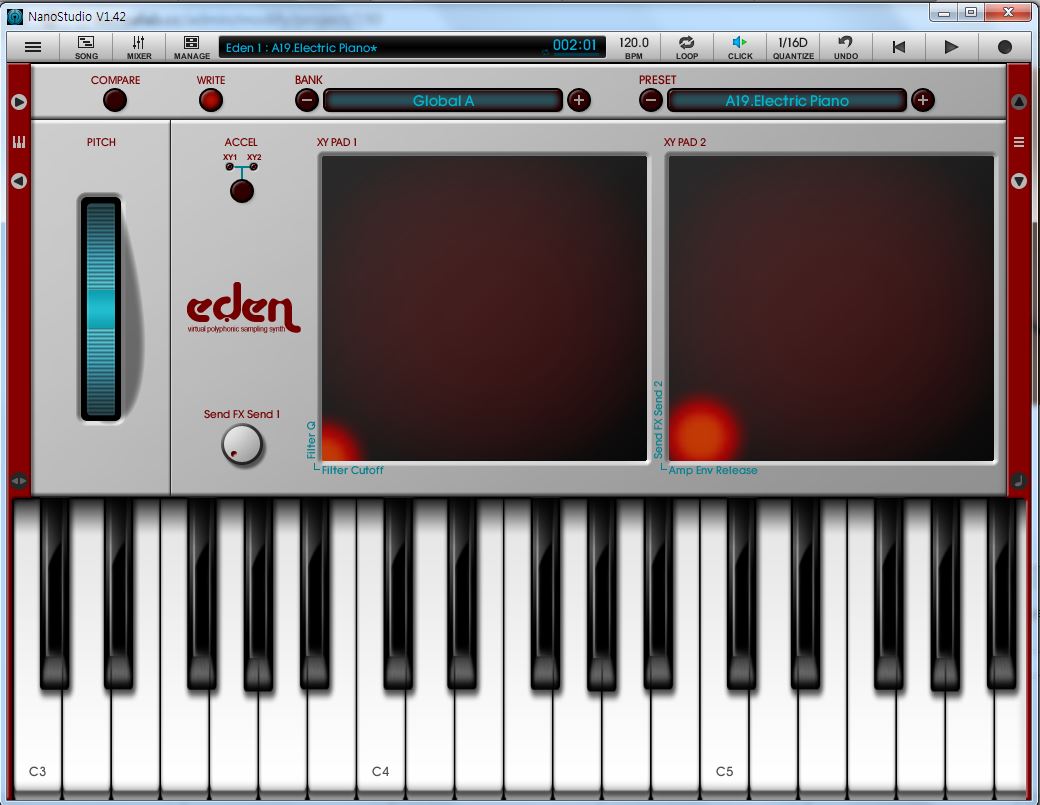
Task: Start playback with the Play button
Action: 951,47
